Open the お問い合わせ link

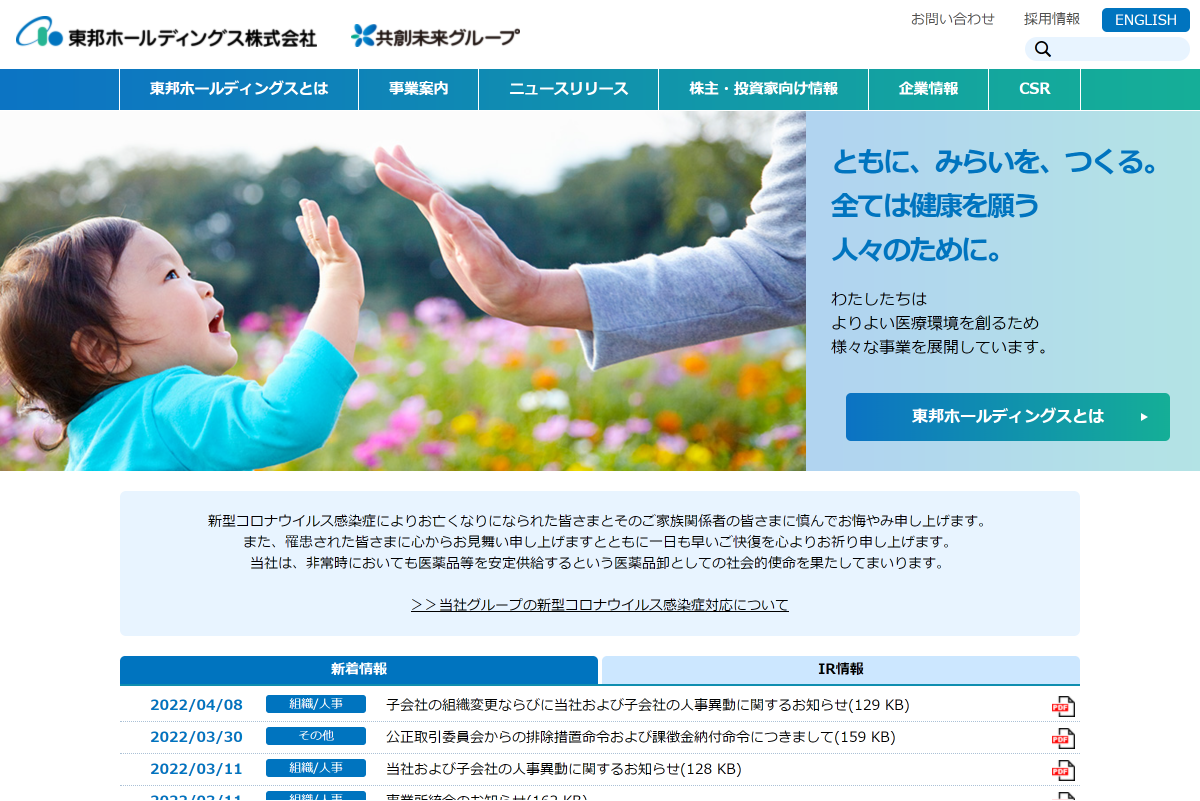[952, 19]
